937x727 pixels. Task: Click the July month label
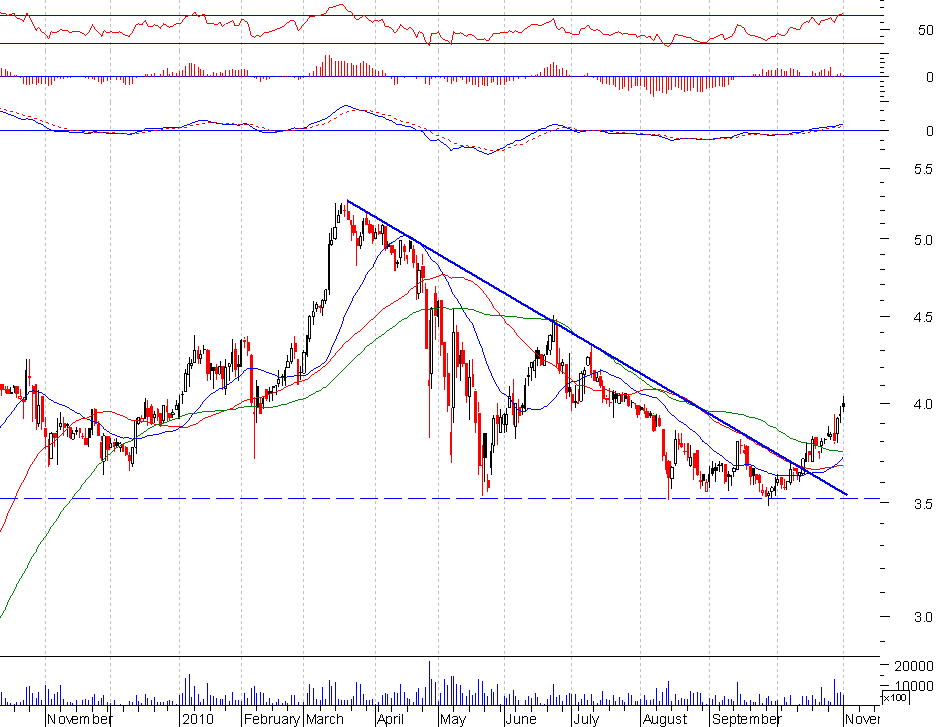[x=586, y=719]
